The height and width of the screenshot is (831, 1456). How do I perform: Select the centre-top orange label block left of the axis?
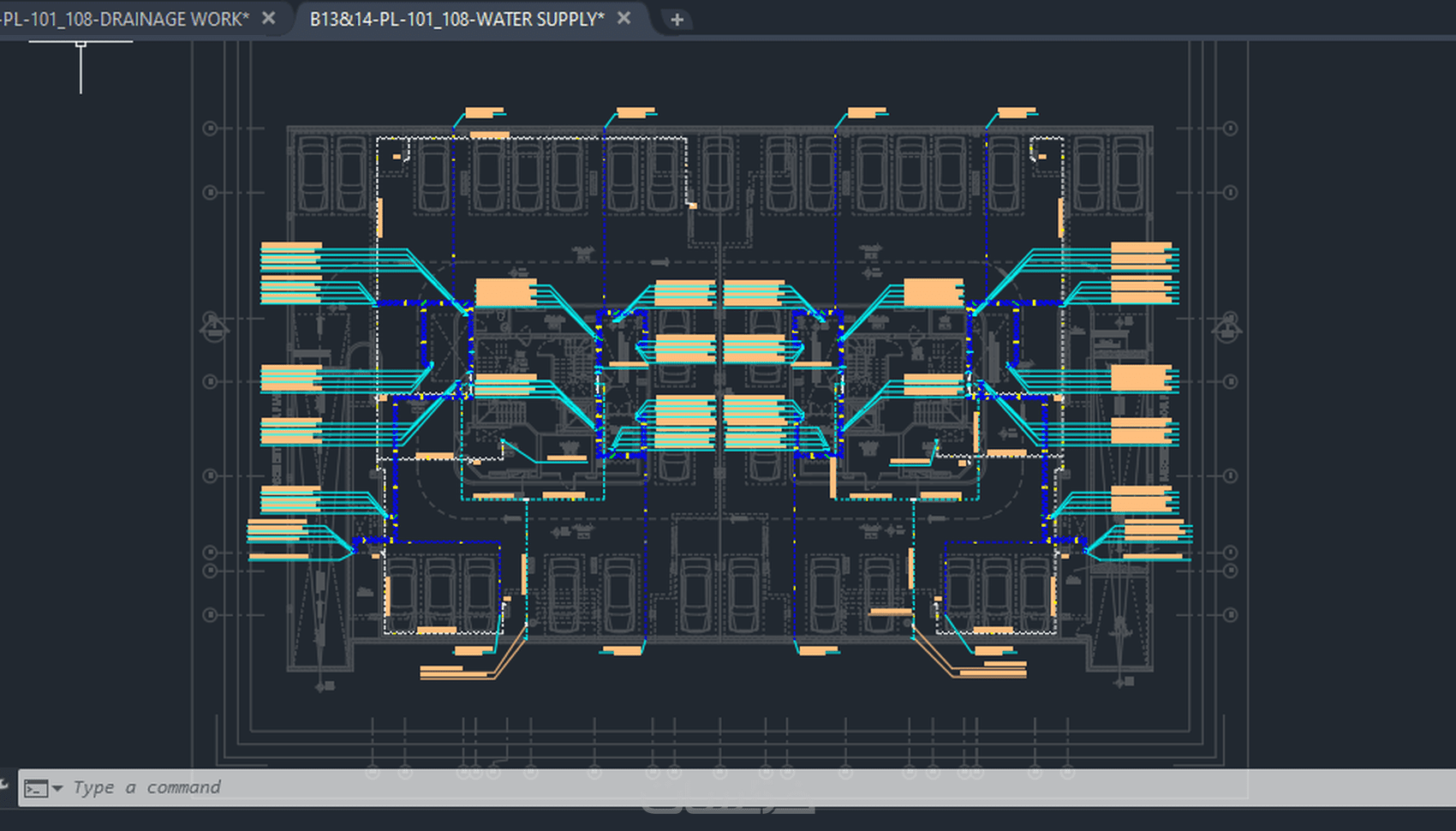685,294
